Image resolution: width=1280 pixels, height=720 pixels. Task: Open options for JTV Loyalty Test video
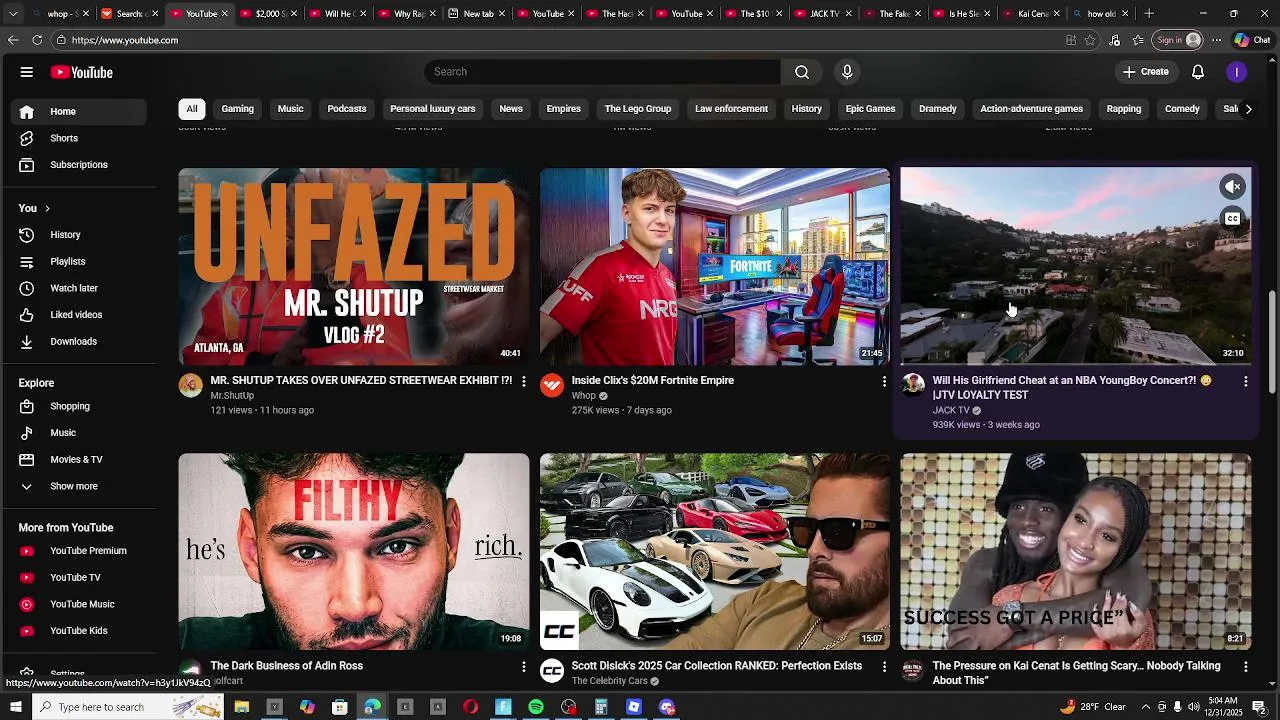tap(1246, 381)
